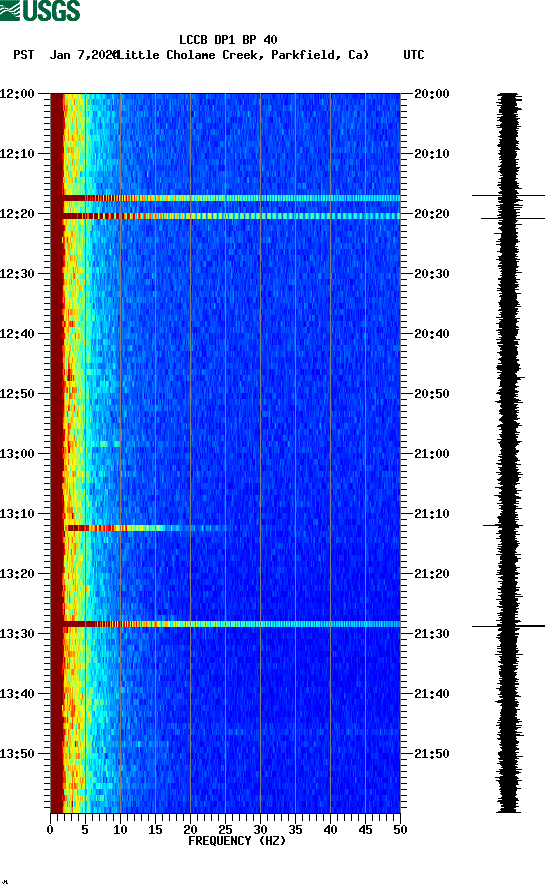The height and width of the screenshot is (893, 552).
Task: Click the seismogram spike near 12:17
Action: (508, 195)
